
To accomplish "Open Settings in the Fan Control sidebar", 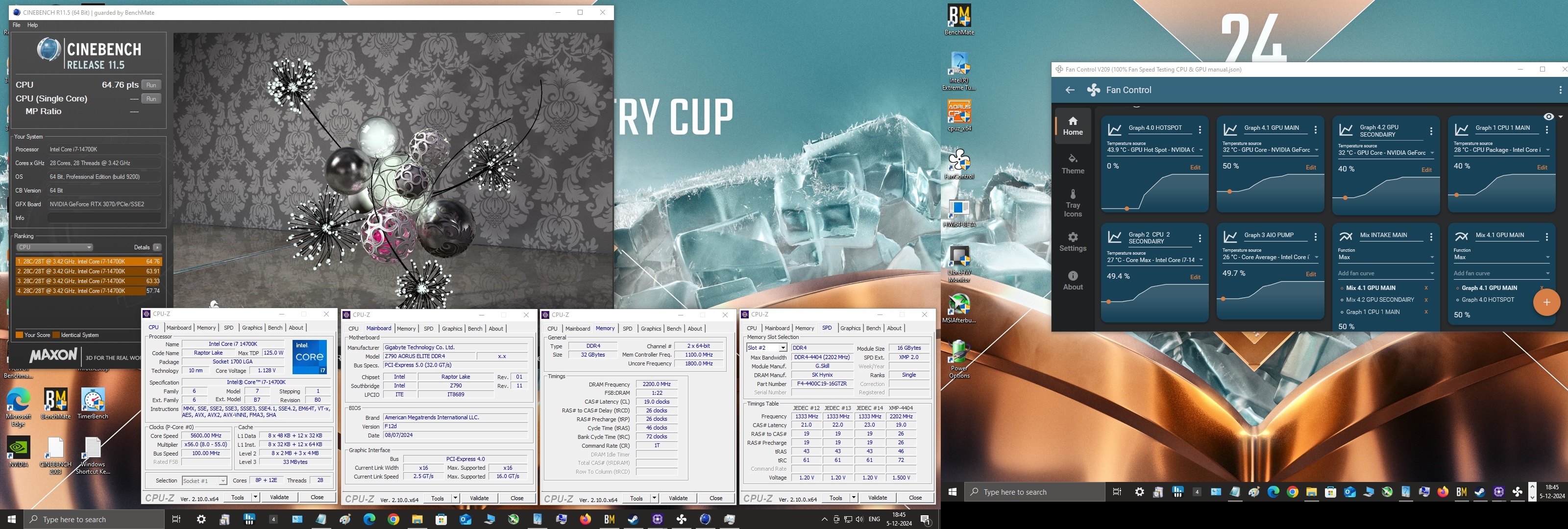I will (1073, 241).
